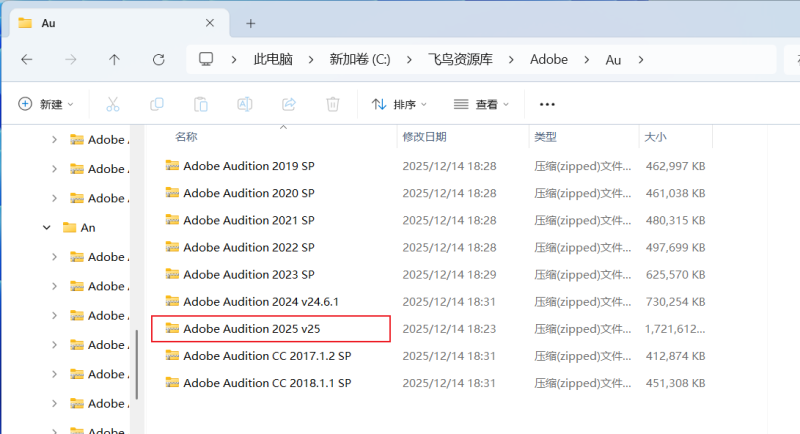800x434 pixels.
Task: Click the Copy icon in toolbar
Action: (157, 105)
